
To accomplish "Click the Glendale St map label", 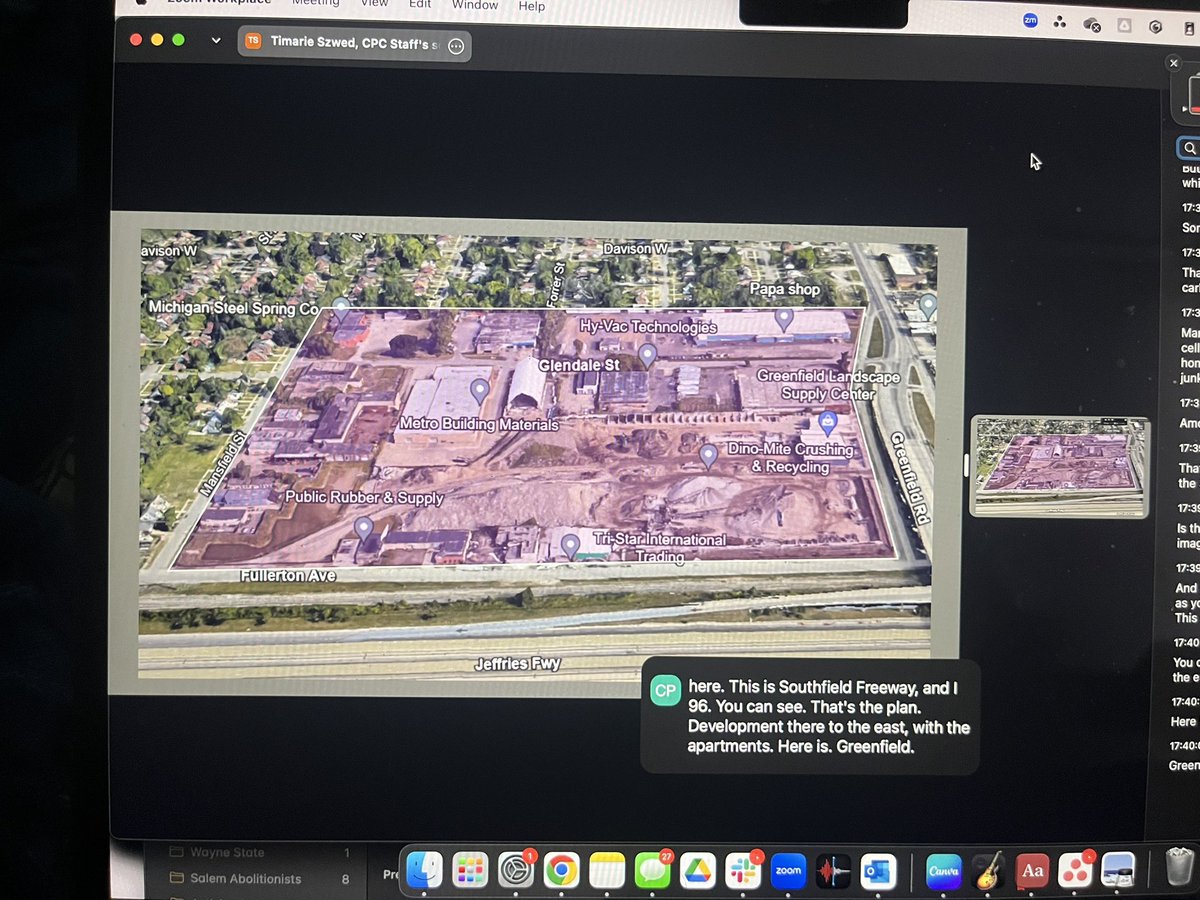I will 579,365.
